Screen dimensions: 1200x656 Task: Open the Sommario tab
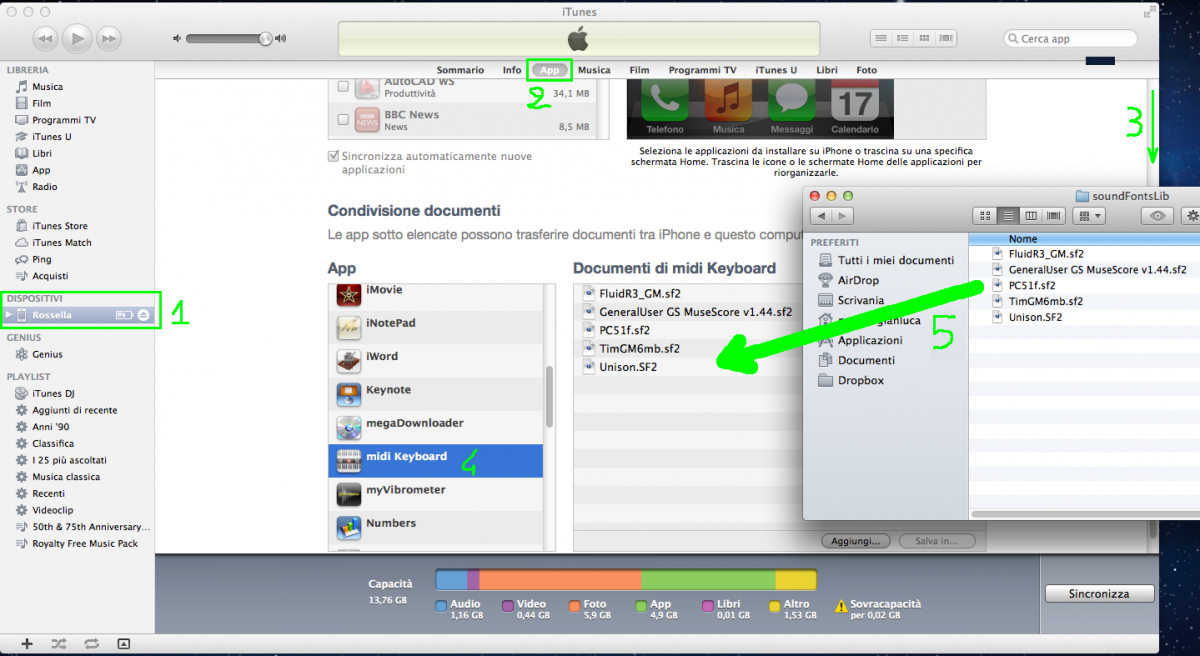[460, 70]
